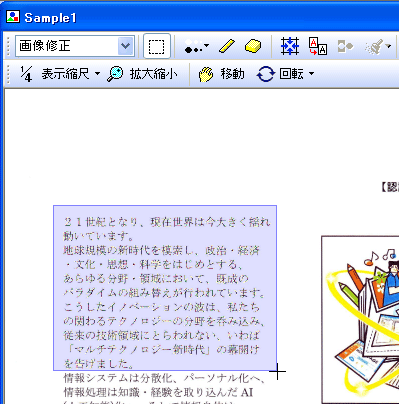Viewport: 399px width, 404px height.
Task: Click the first toolbar drag handle grip
Action: 9,46
